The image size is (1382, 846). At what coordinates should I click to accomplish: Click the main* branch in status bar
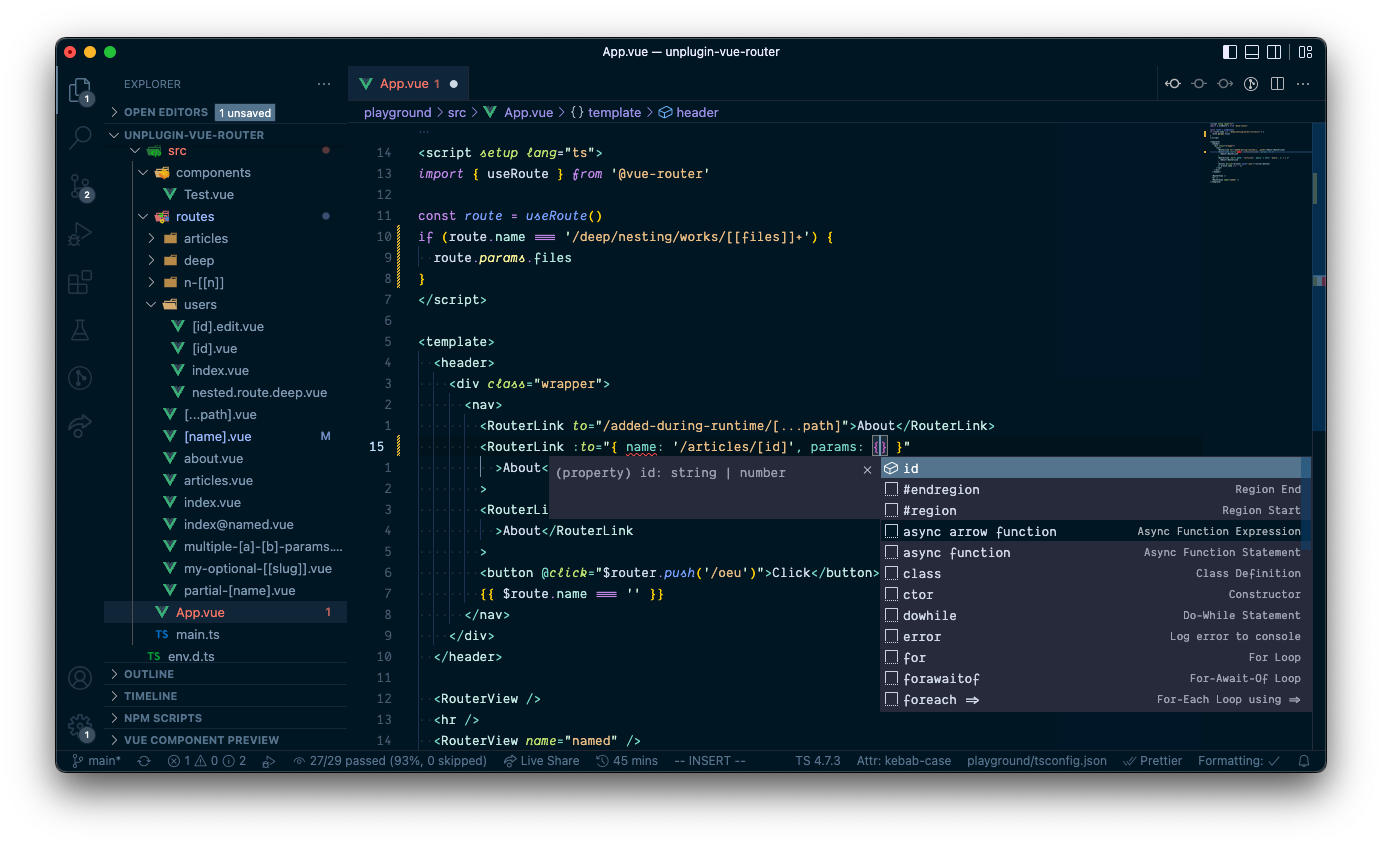tap(96, 761)
